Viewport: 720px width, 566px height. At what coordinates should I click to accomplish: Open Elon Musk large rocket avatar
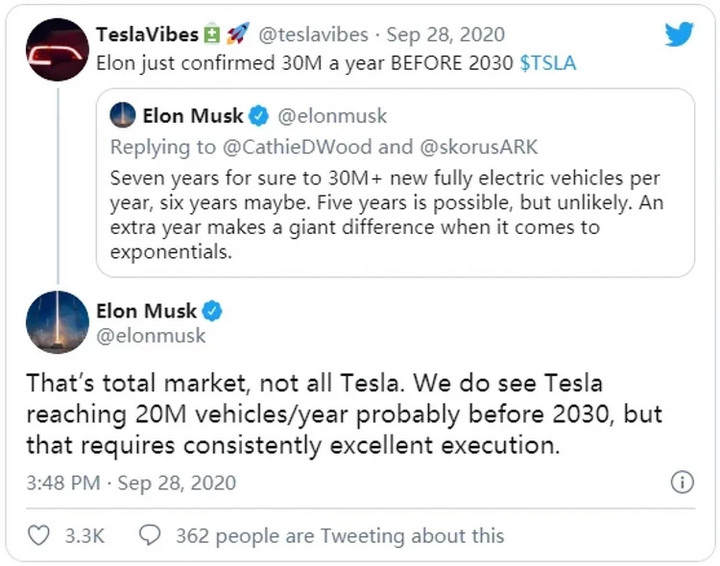pos(57,322)
